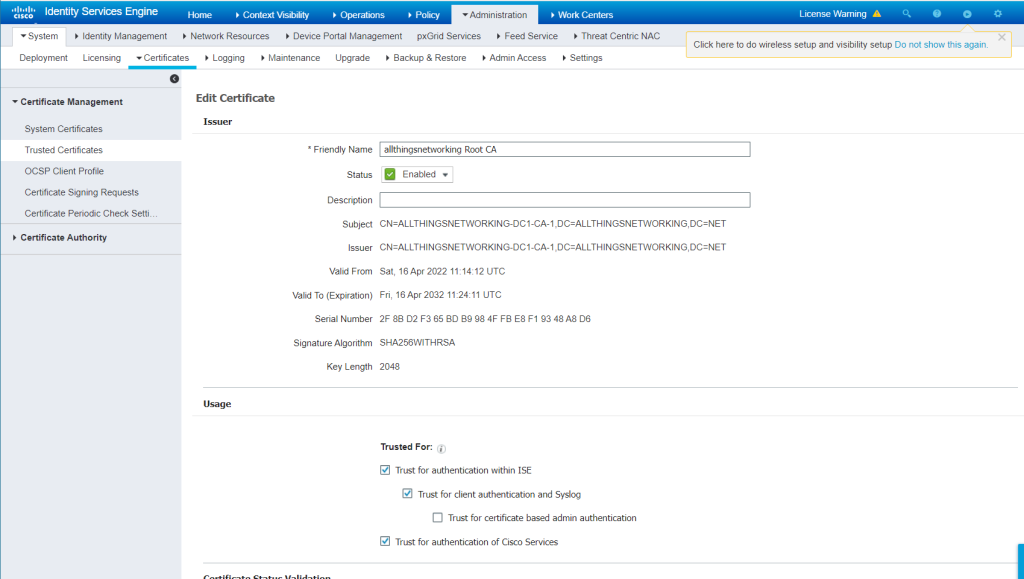Select Trusted Certificates in sidebar
This screenshot has width=1024, height=579.
pos(63,149)
